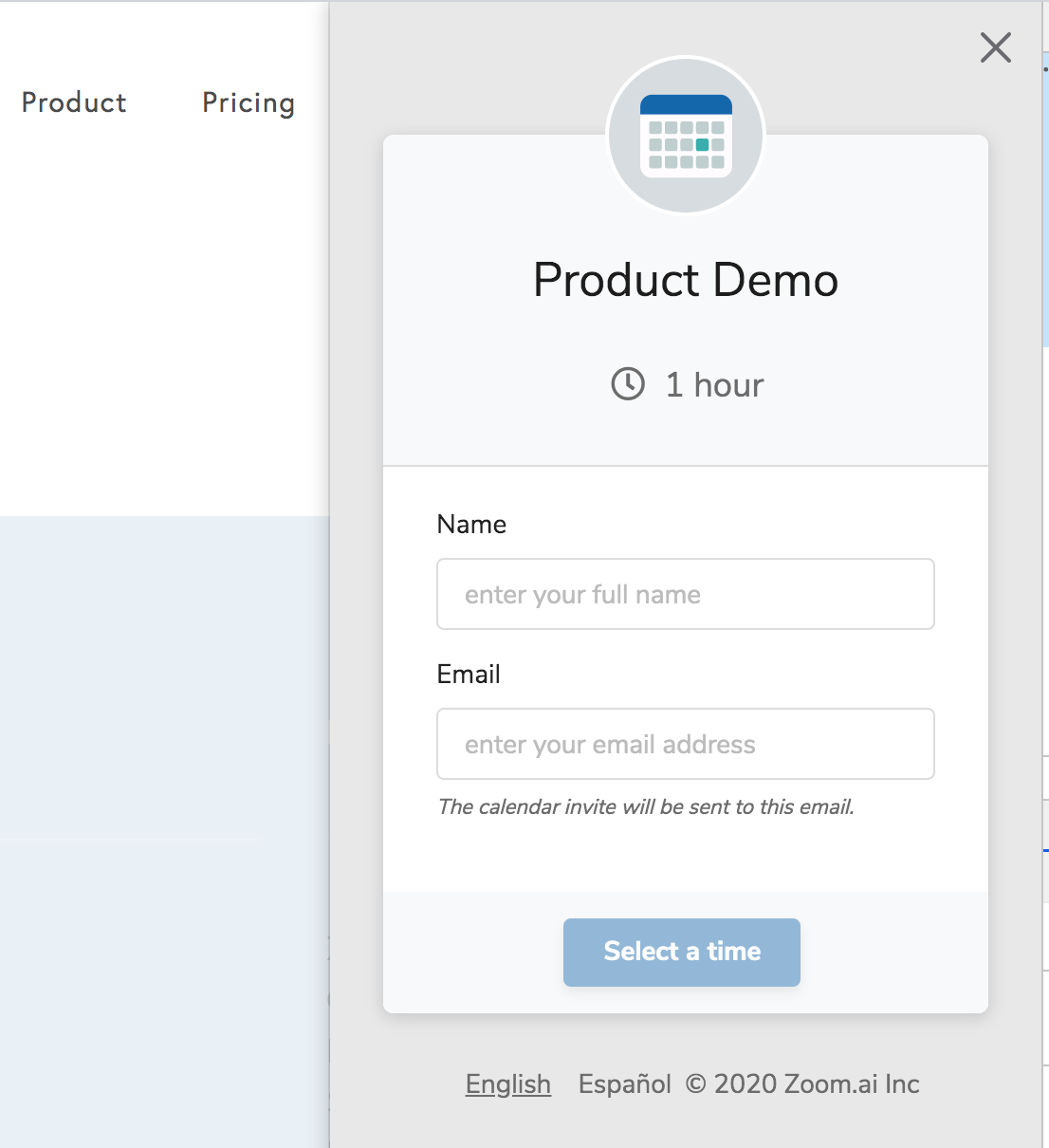This screenshot has width=1049, height=1148.
Task: Open the Pricing menu item
Action: (248, 102)
